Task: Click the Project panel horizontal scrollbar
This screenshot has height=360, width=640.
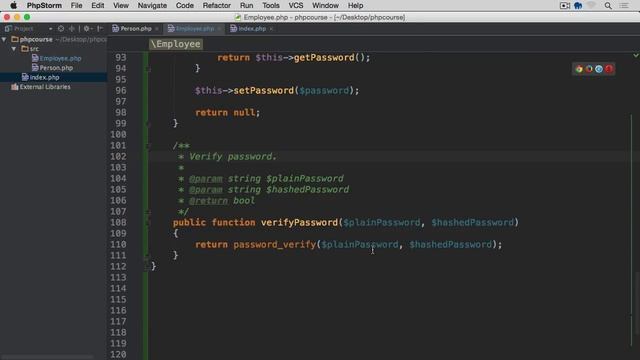Action: click(47, 357)
